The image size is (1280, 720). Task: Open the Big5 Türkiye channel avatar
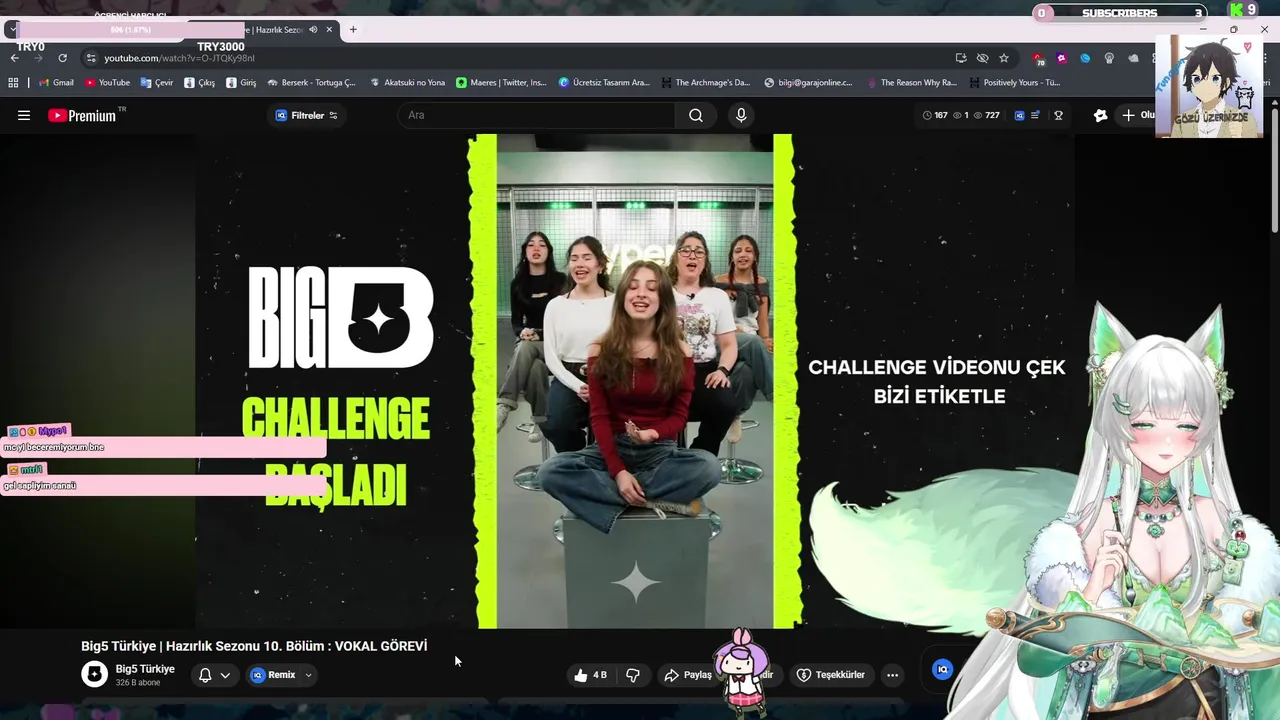(x=94, y=675)
